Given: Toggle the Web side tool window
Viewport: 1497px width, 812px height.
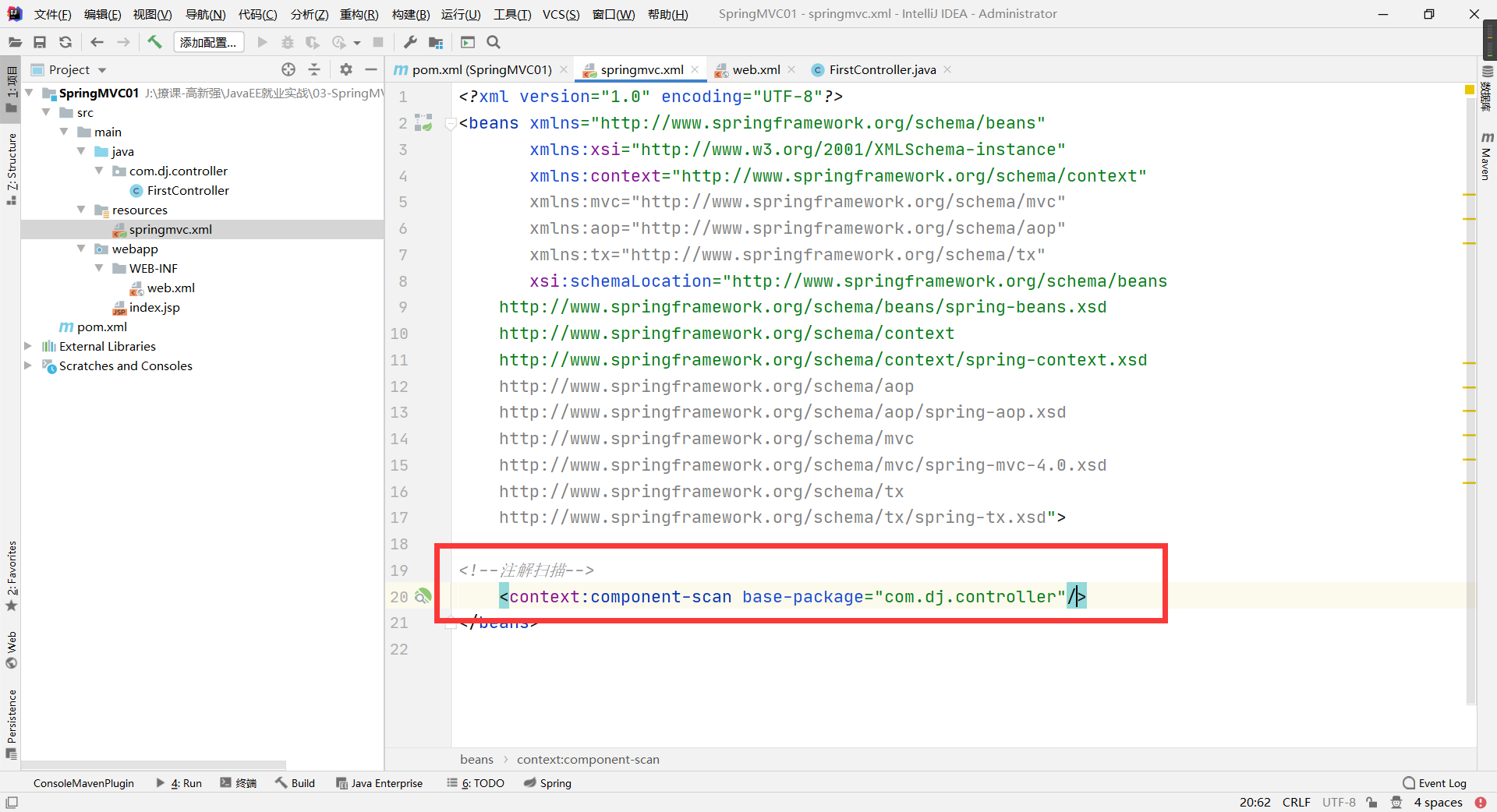Looking at the screenshot, I should [12, 650].
